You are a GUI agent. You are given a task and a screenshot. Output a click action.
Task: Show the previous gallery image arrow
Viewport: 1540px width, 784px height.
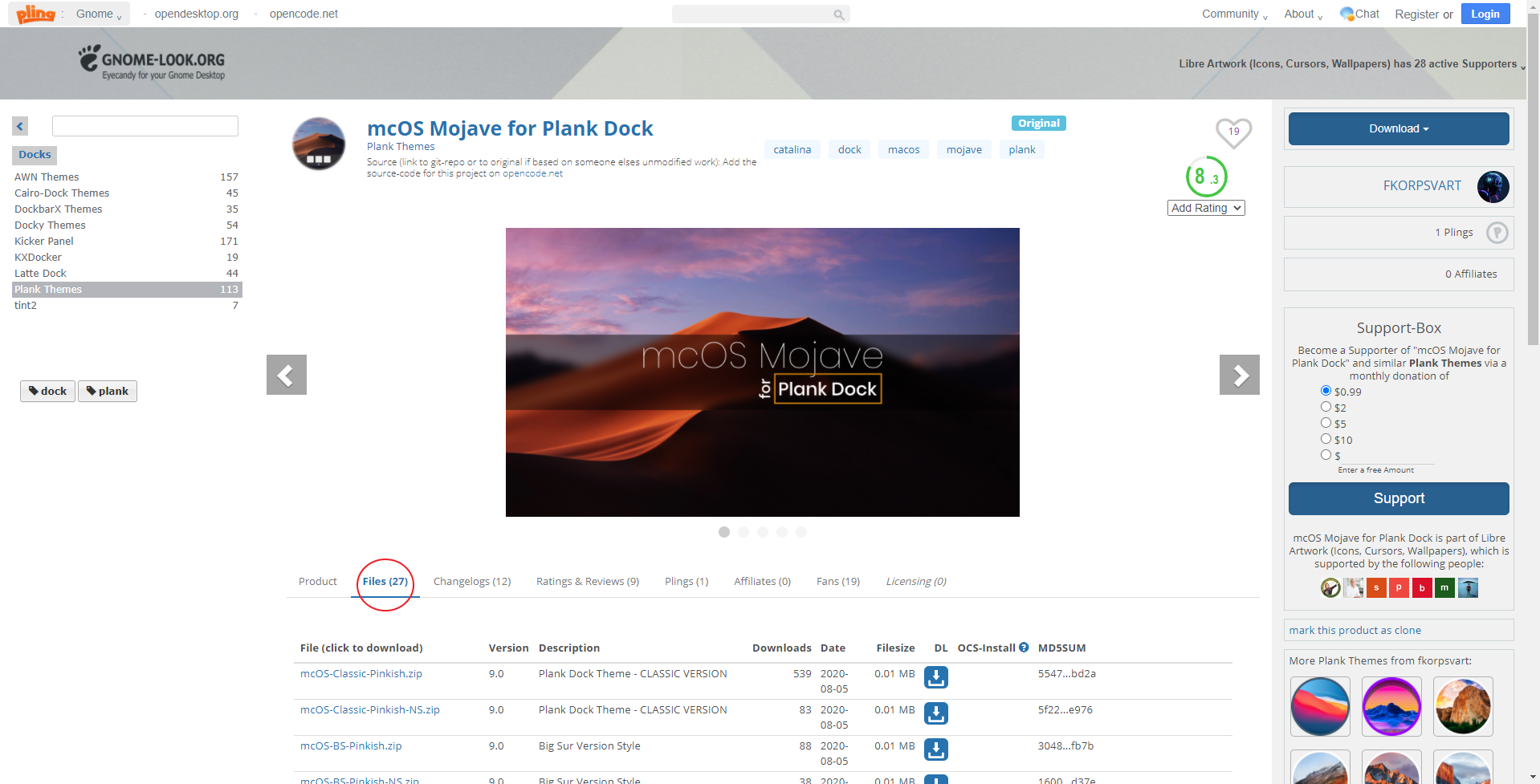(x=287, y=375)
